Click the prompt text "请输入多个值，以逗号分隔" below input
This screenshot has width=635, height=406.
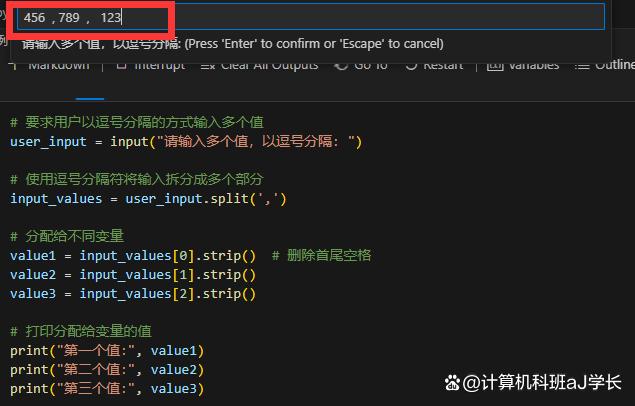(x=101, y=43)
